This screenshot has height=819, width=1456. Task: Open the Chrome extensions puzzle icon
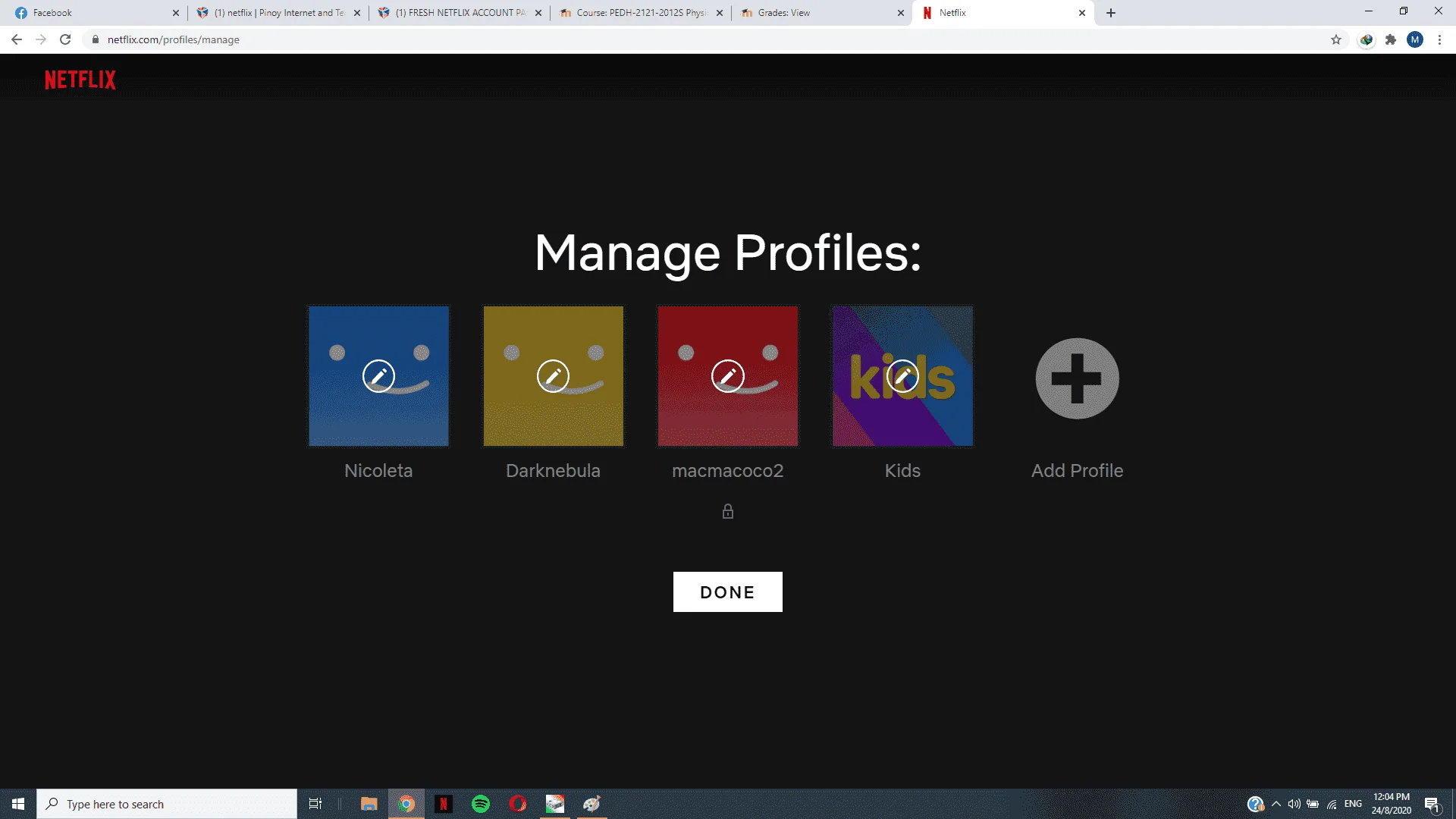tap(1391, 39)
